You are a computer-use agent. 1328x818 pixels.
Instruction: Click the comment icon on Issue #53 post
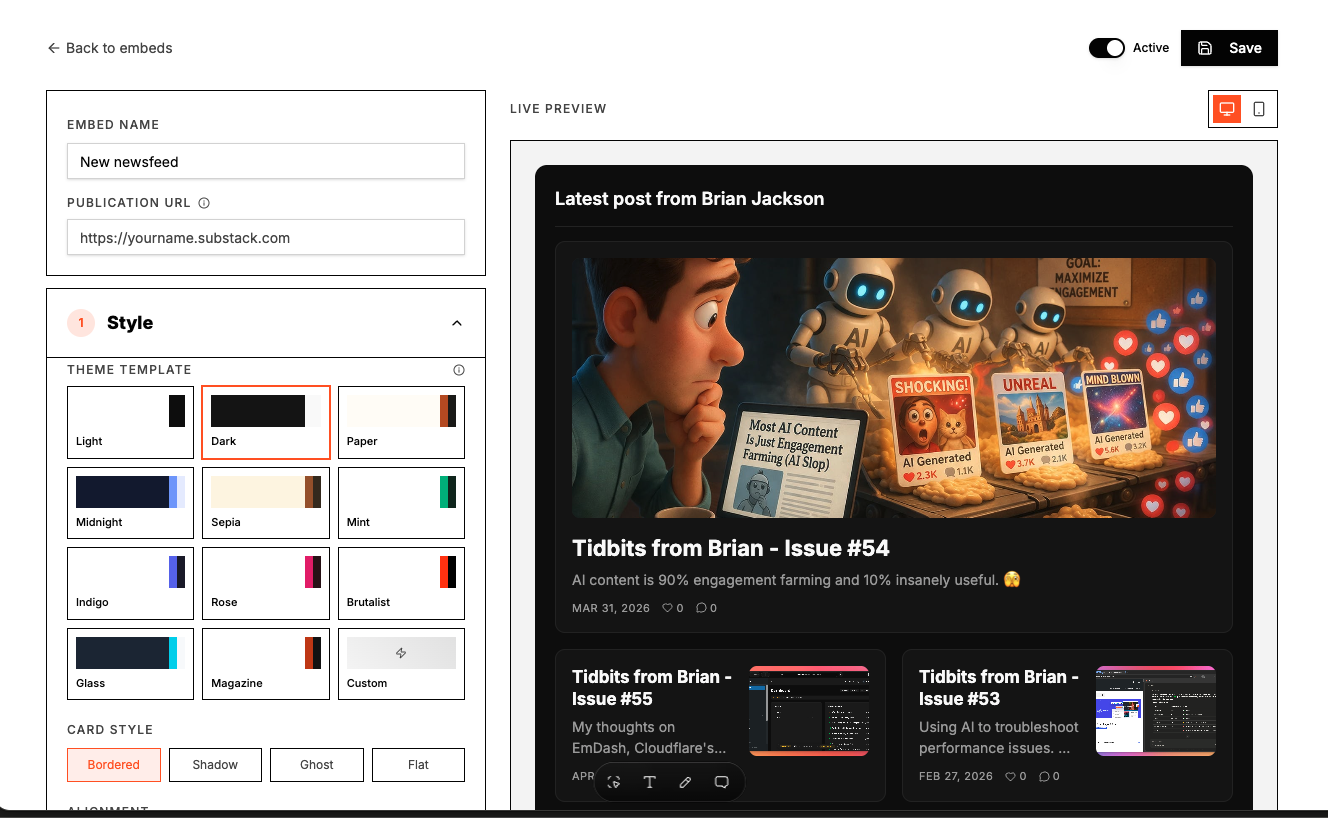1044,776
